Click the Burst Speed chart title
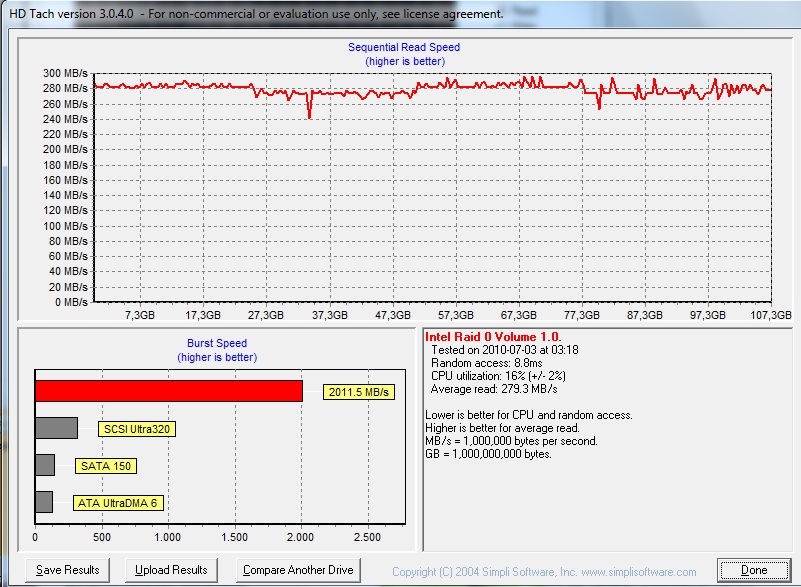The width and height of the screenshot is (801, 587). (217, 344)
